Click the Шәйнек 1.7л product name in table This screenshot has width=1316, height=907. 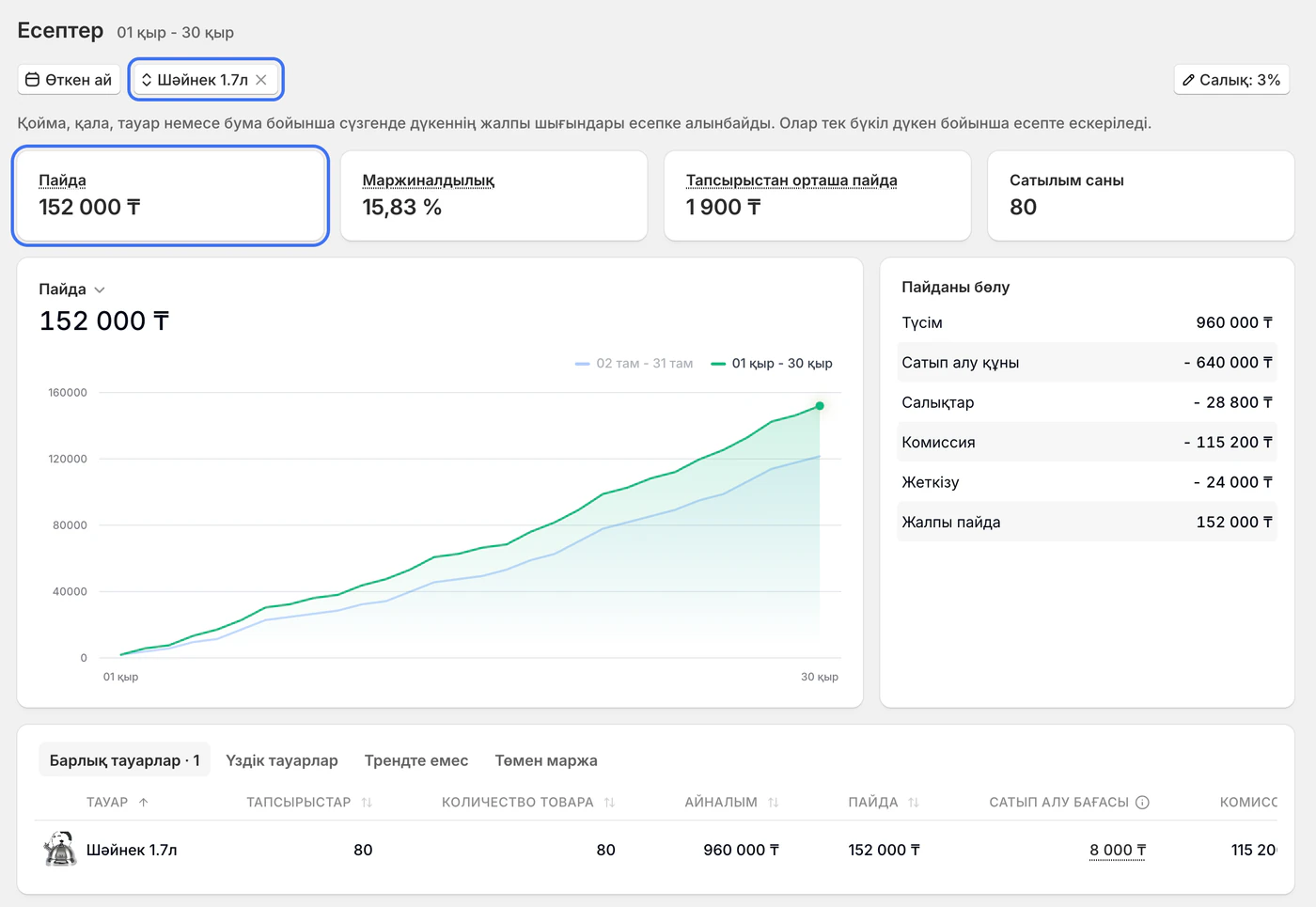[x=132, y=850]
